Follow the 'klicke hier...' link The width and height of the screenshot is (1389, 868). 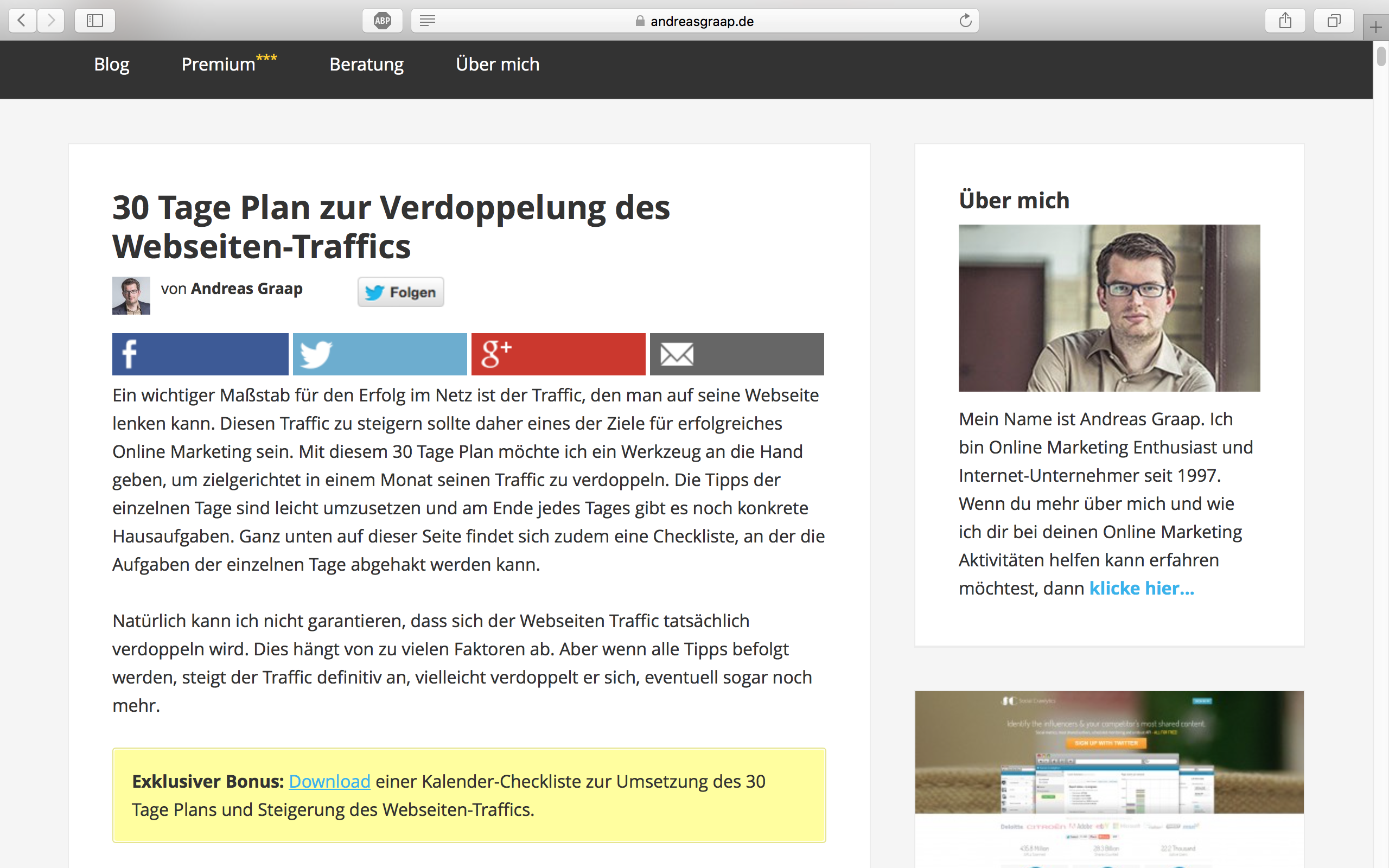(1141, 589)
